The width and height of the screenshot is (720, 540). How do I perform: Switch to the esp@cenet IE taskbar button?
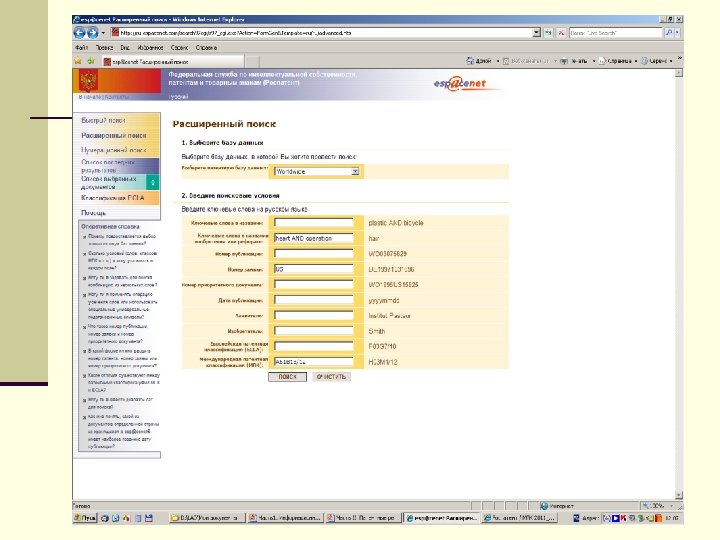441,518
